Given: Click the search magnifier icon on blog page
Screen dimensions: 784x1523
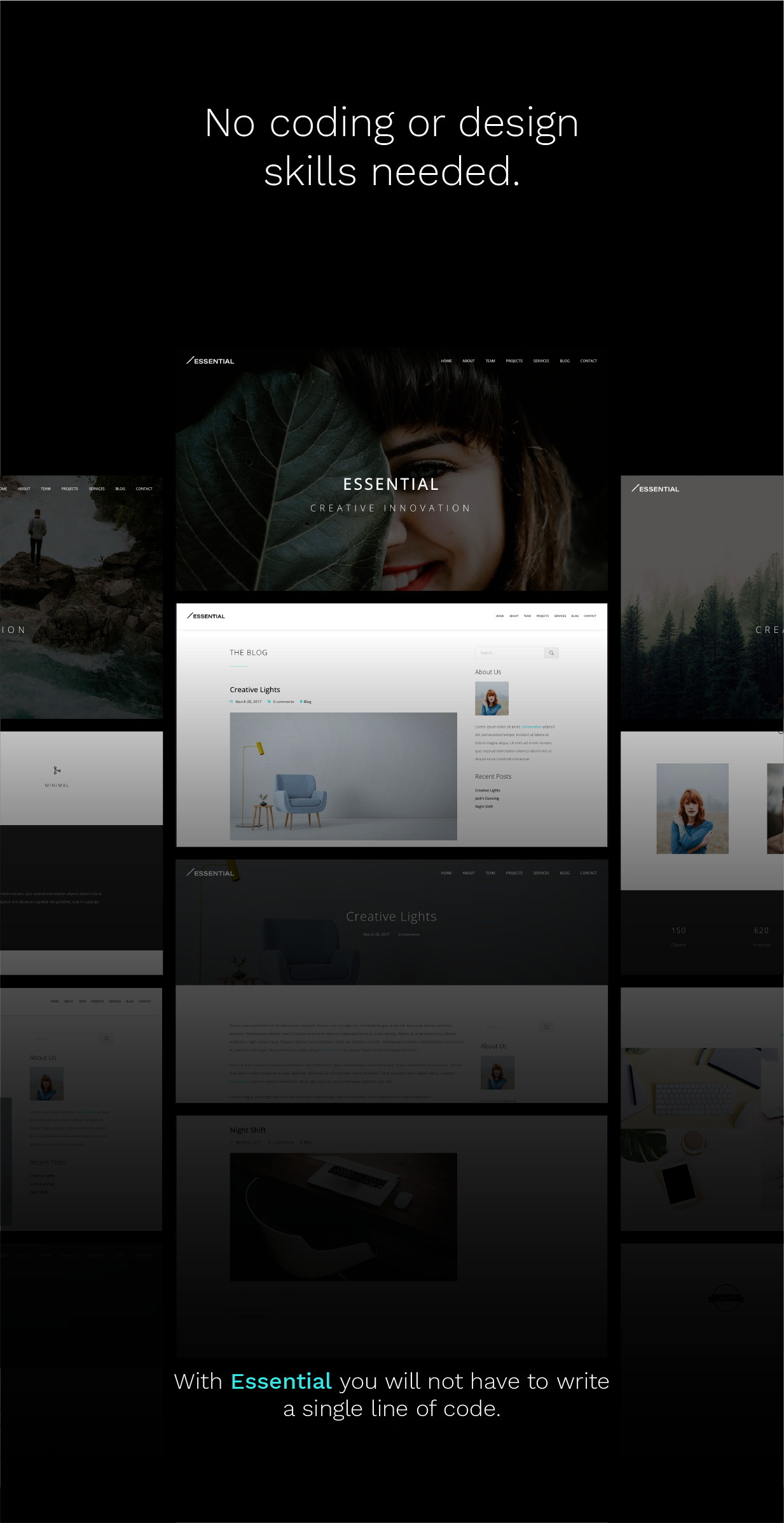Looking at the screenshot, I should click(551, 653).
